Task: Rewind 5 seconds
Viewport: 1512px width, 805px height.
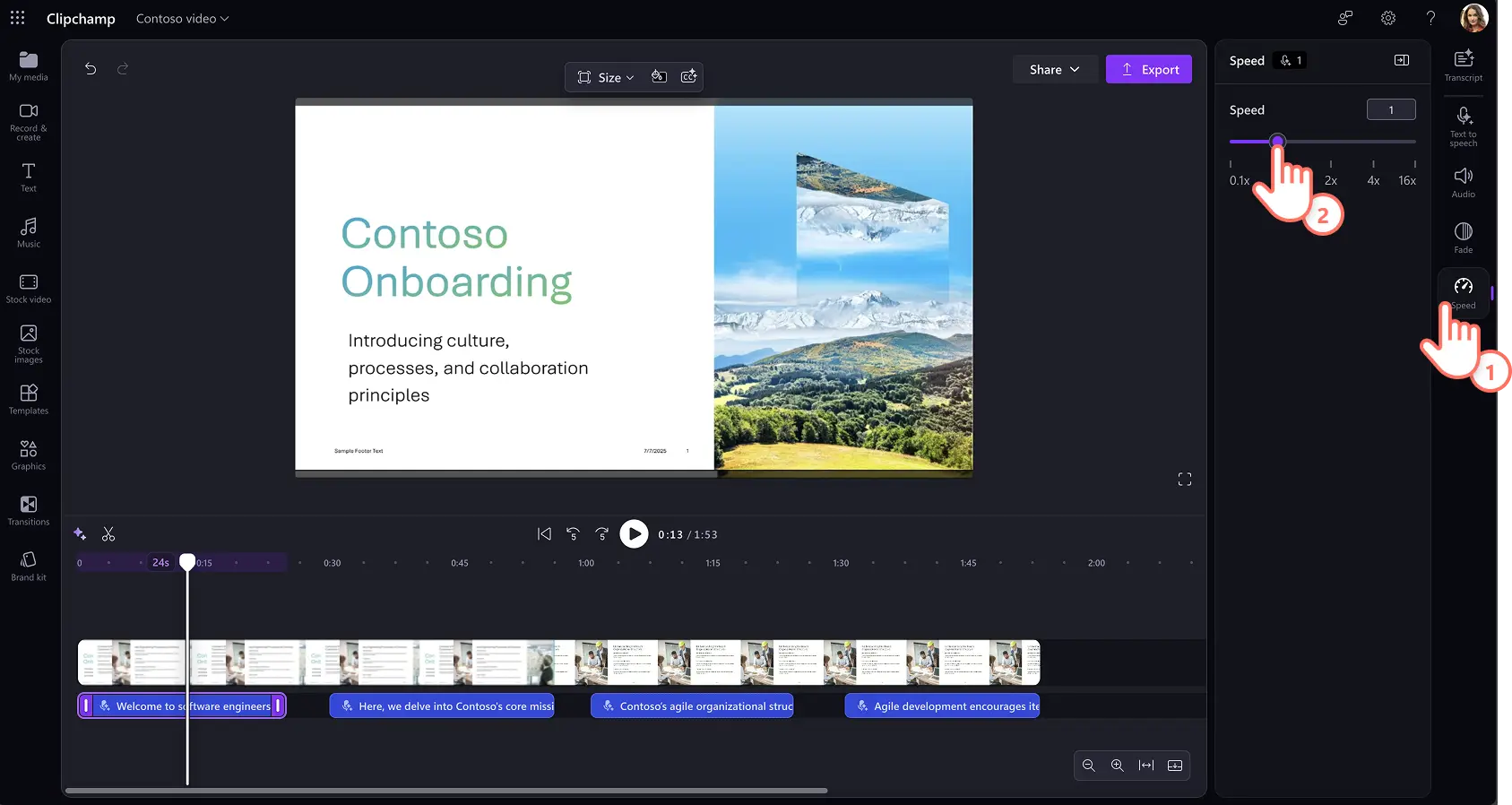Action: tap(574, 534)
